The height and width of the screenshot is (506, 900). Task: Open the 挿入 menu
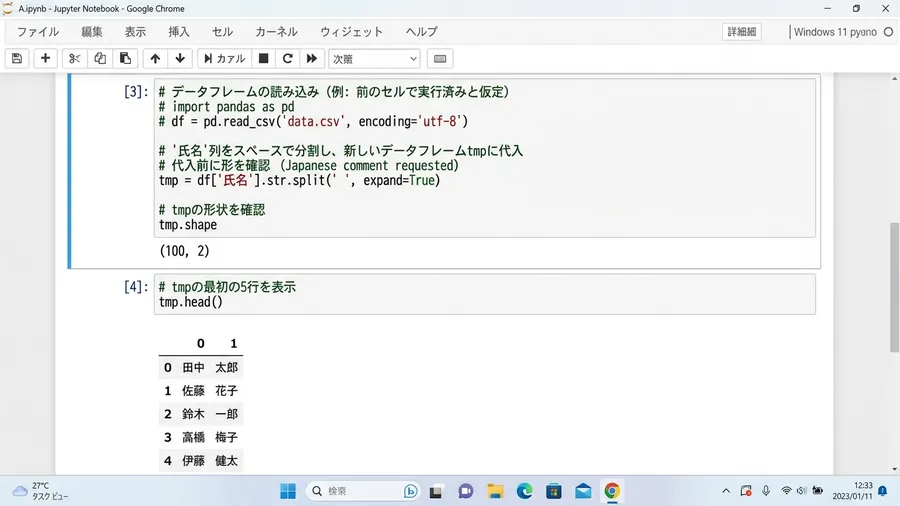pyautogui.click(x=179, y=32)
